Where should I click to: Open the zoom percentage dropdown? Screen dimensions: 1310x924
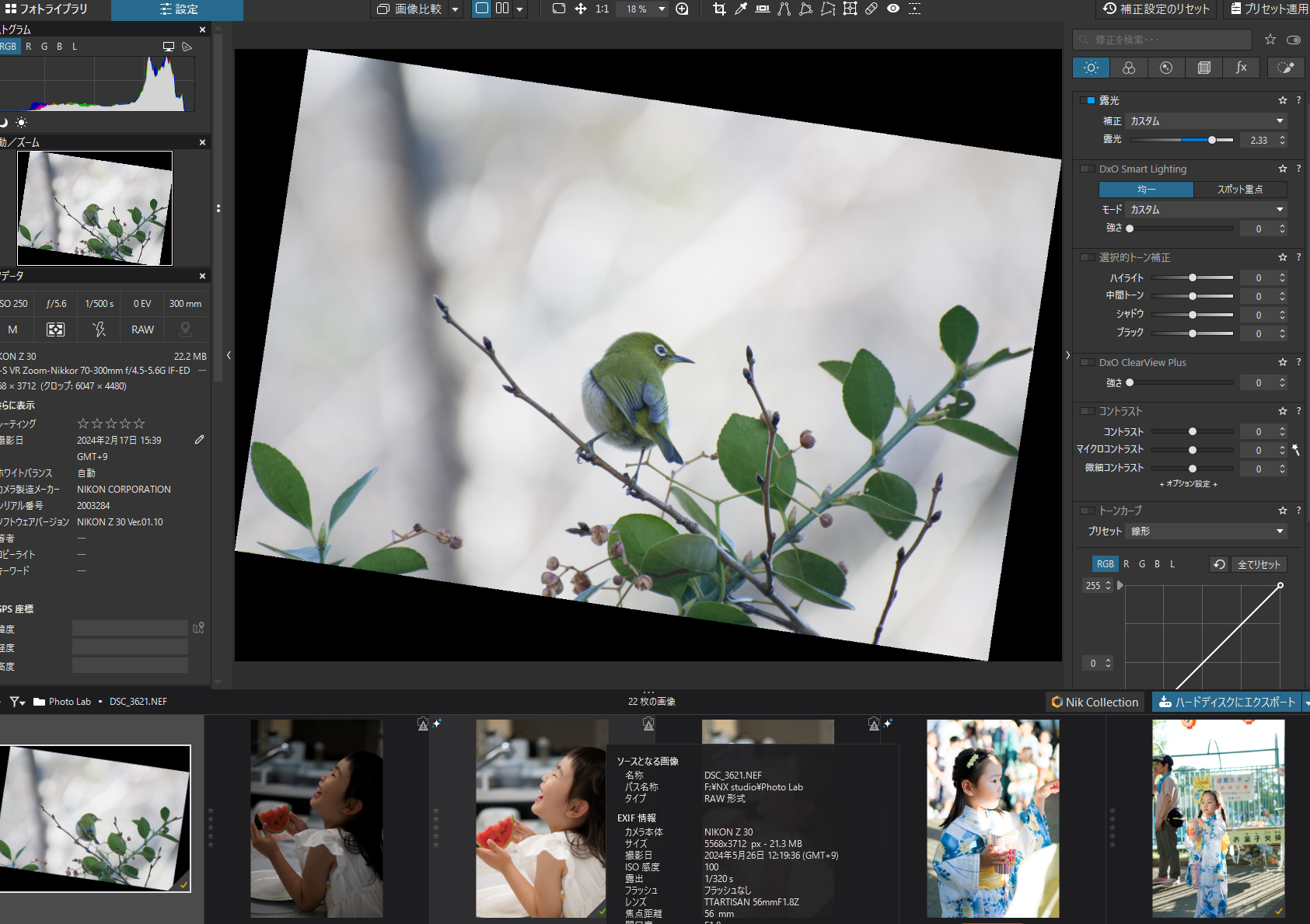662,9
